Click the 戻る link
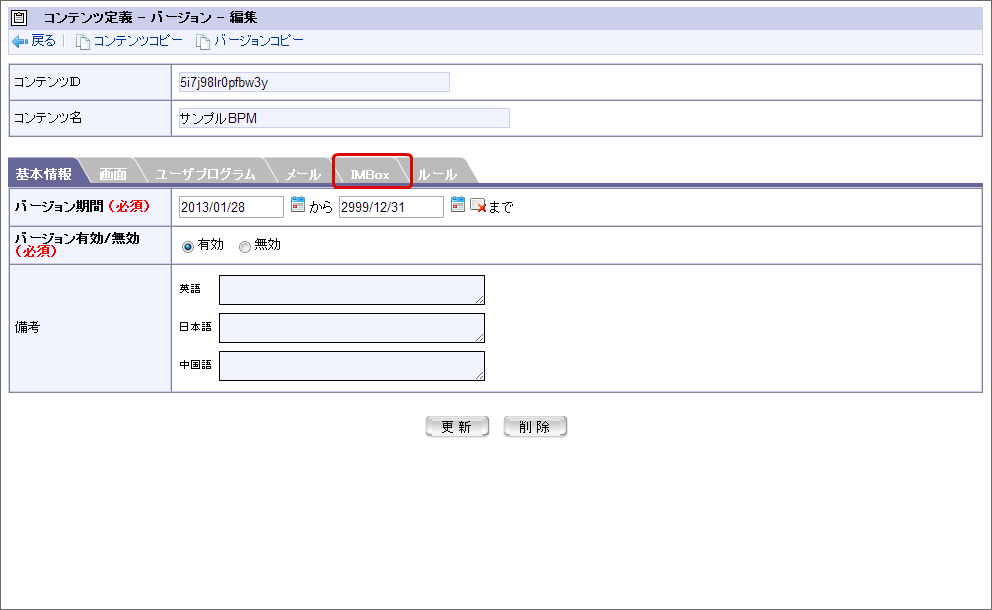Viewport: 992px width, 610px height. (x=43, y=41)
